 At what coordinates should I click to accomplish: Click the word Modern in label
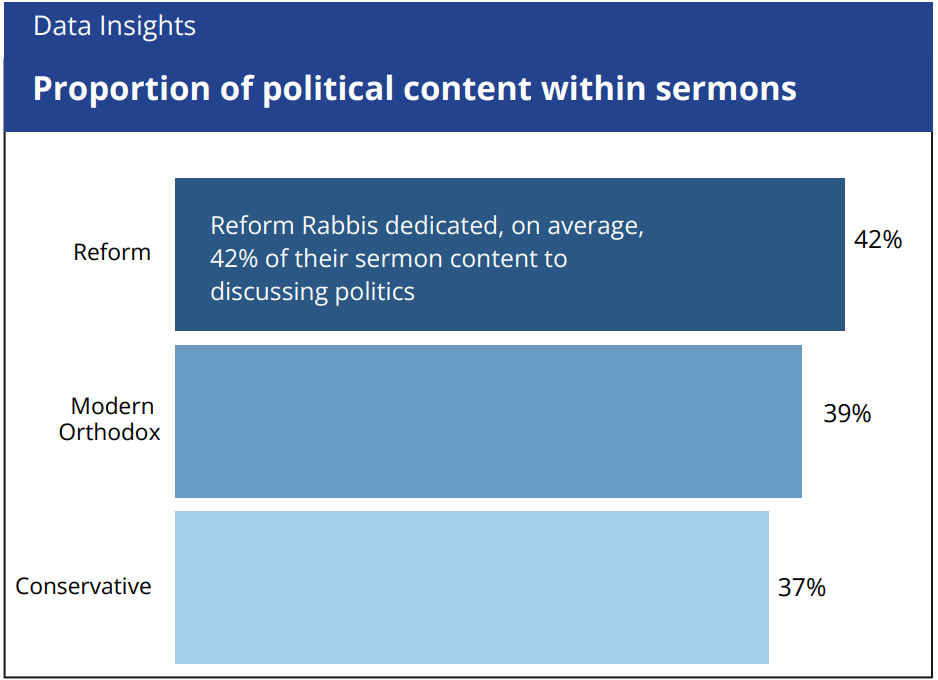112,406
